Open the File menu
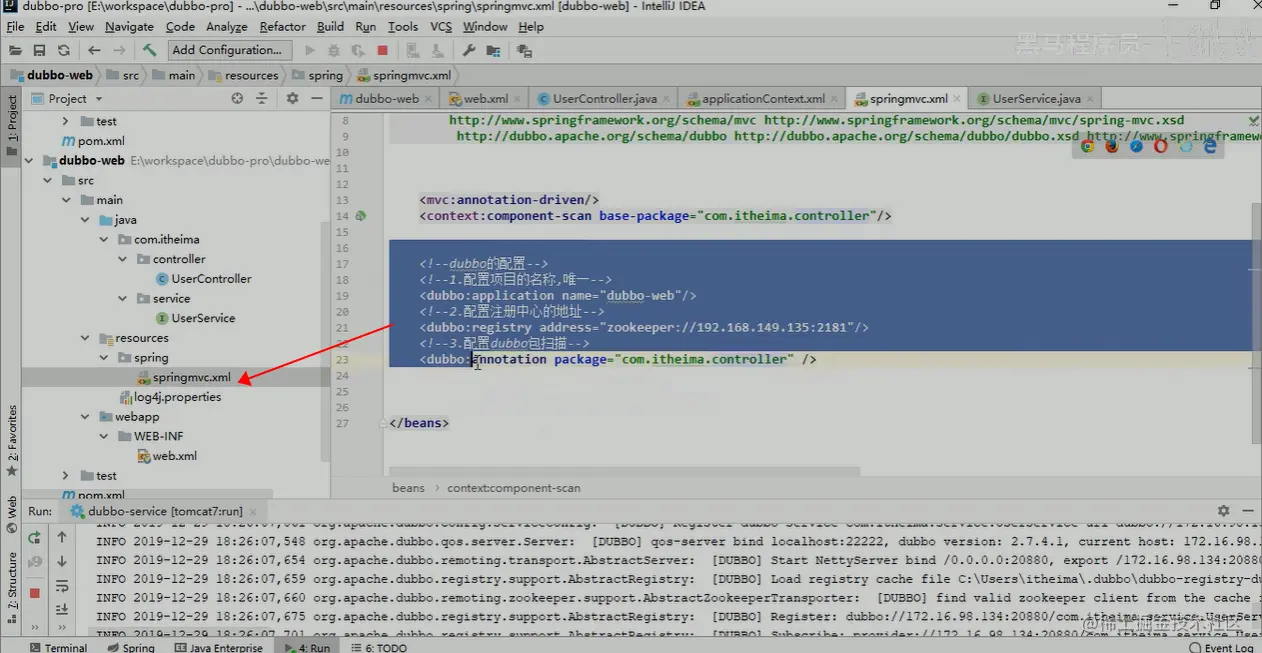Viewport: 1262px width, 653px height. click(15, 27)
